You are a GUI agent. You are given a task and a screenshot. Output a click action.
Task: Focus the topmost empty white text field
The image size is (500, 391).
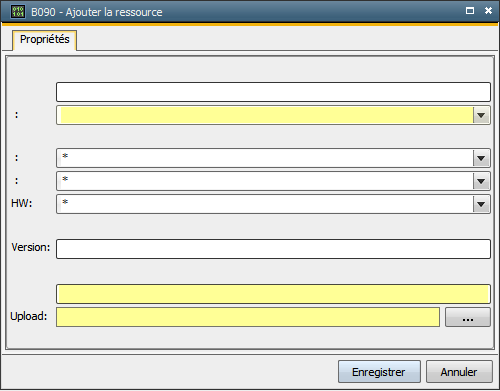tap(273, 92)
